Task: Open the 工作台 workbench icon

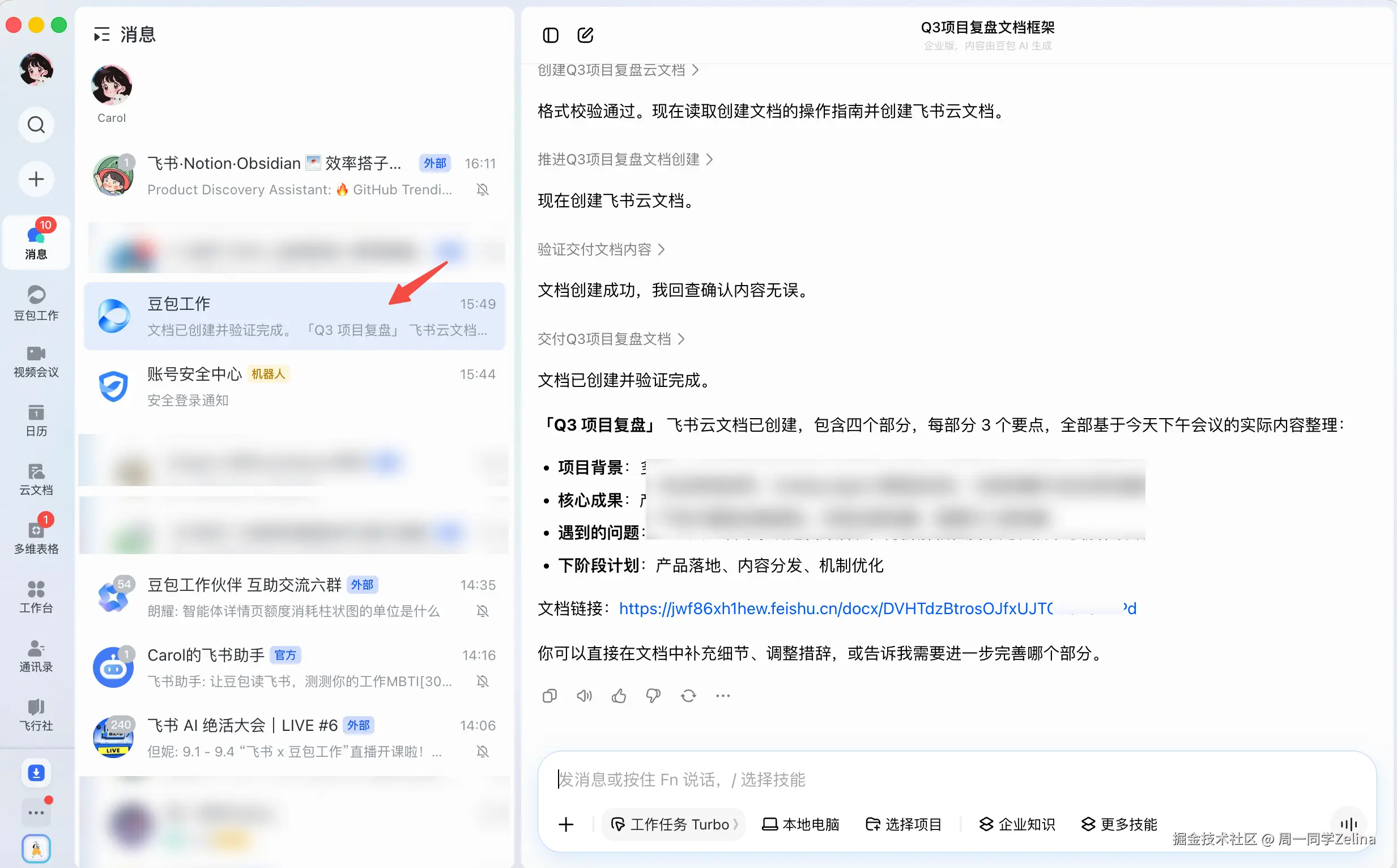Action: point(36,597)
